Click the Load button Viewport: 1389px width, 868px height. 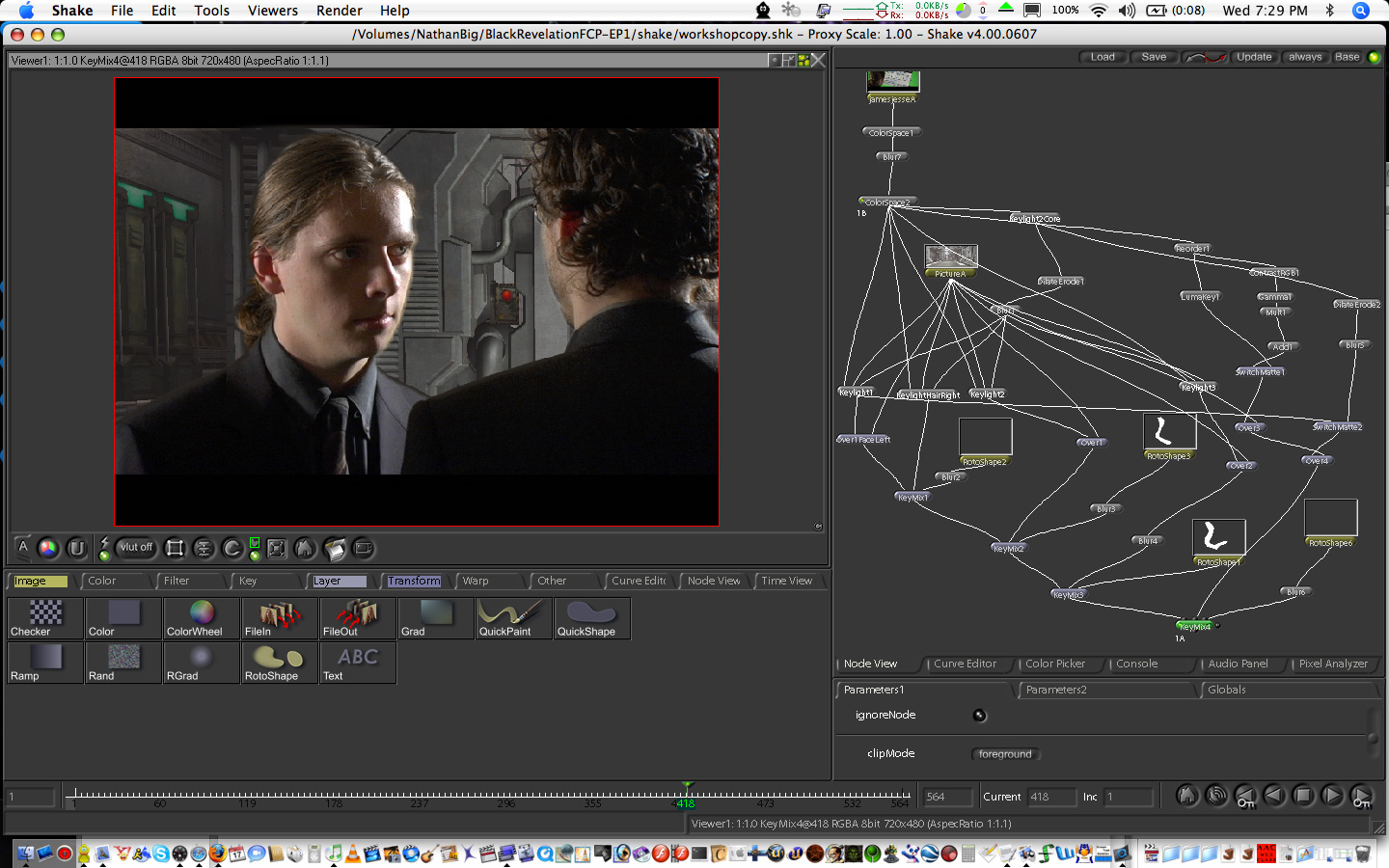pyautogui.click(x=1103, y=57)
